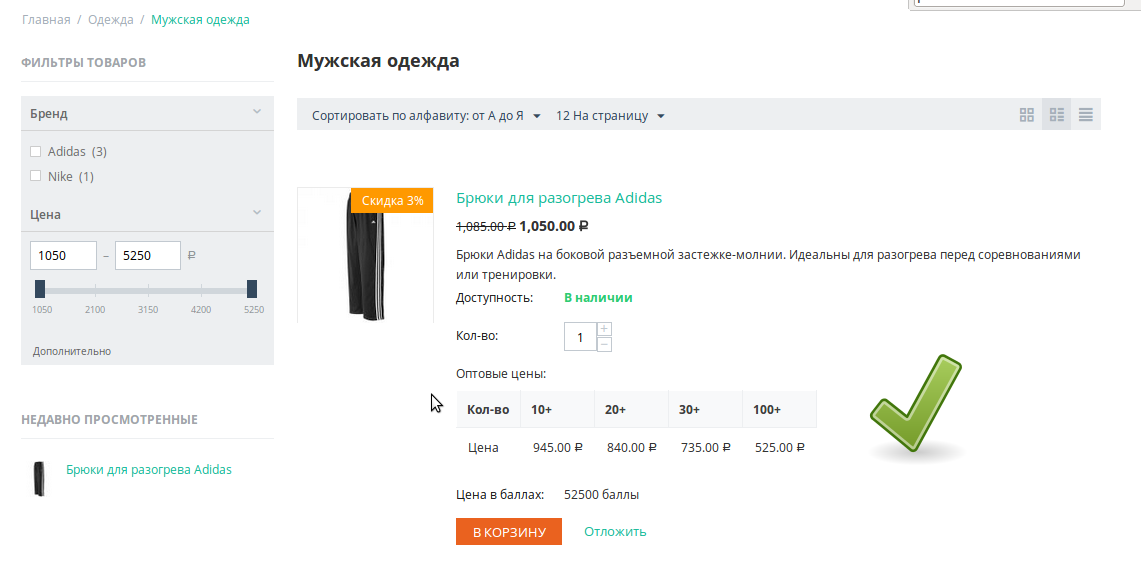Open the Одежда breadcrumb link
The image size is (1141, 583).
110,20
